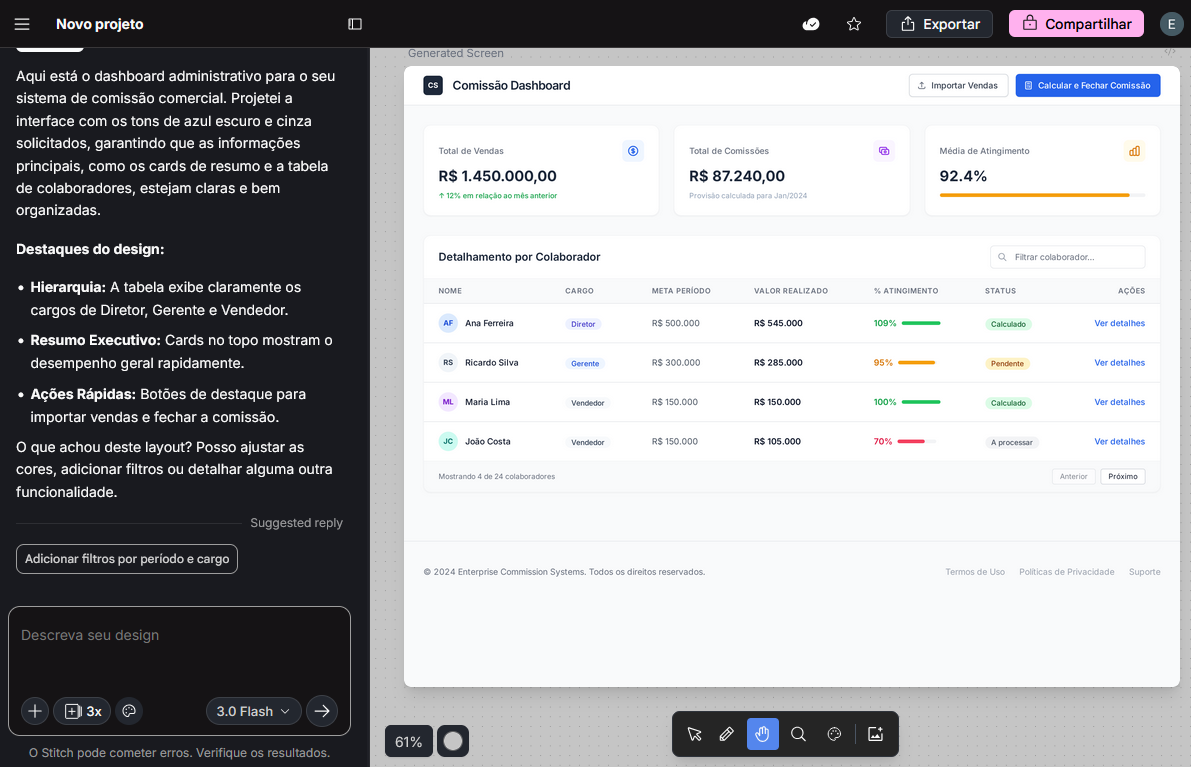Click the 61% zoom level indicator

click(x=409, y=741)
